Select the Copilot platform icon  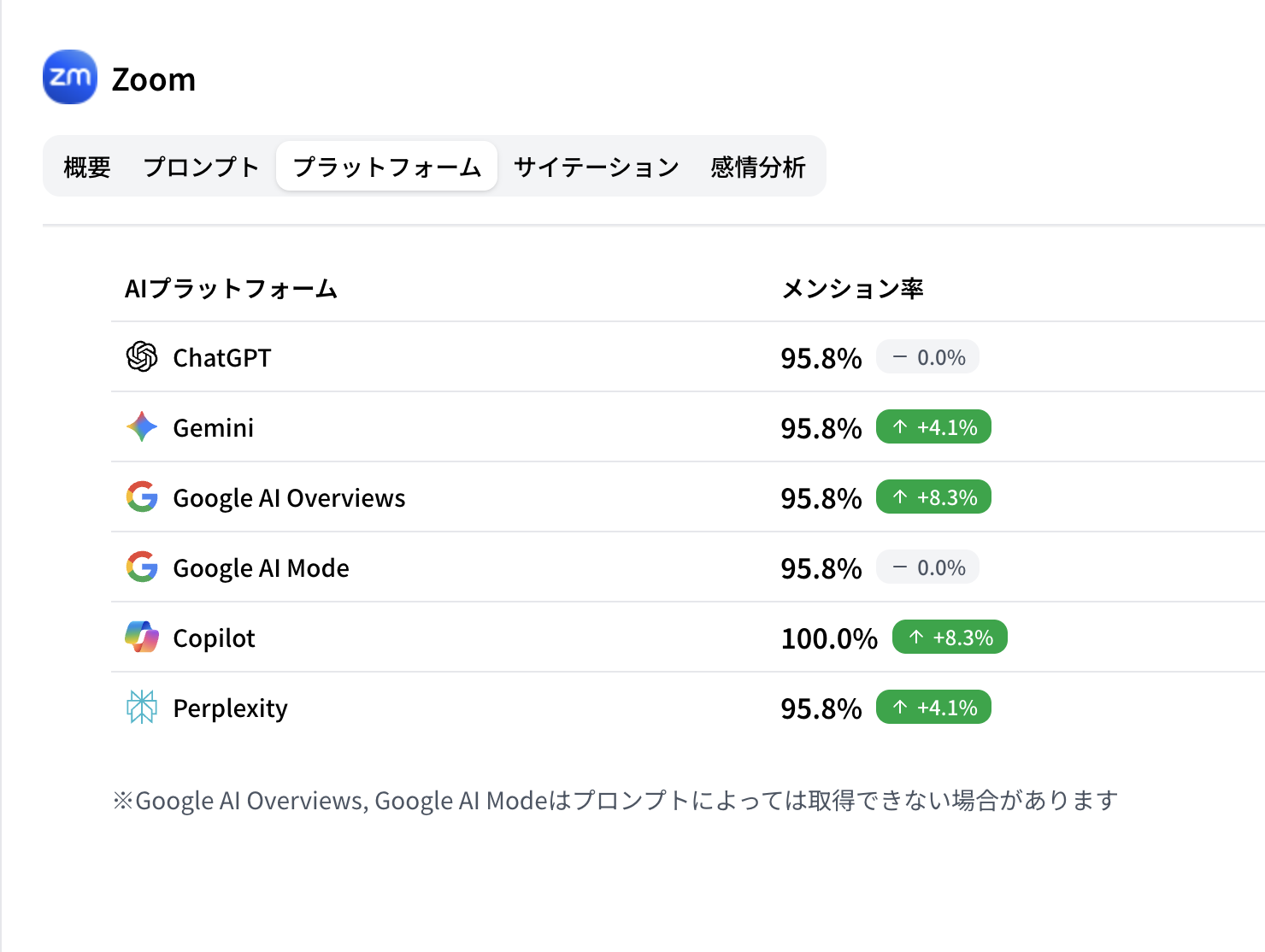142,637
